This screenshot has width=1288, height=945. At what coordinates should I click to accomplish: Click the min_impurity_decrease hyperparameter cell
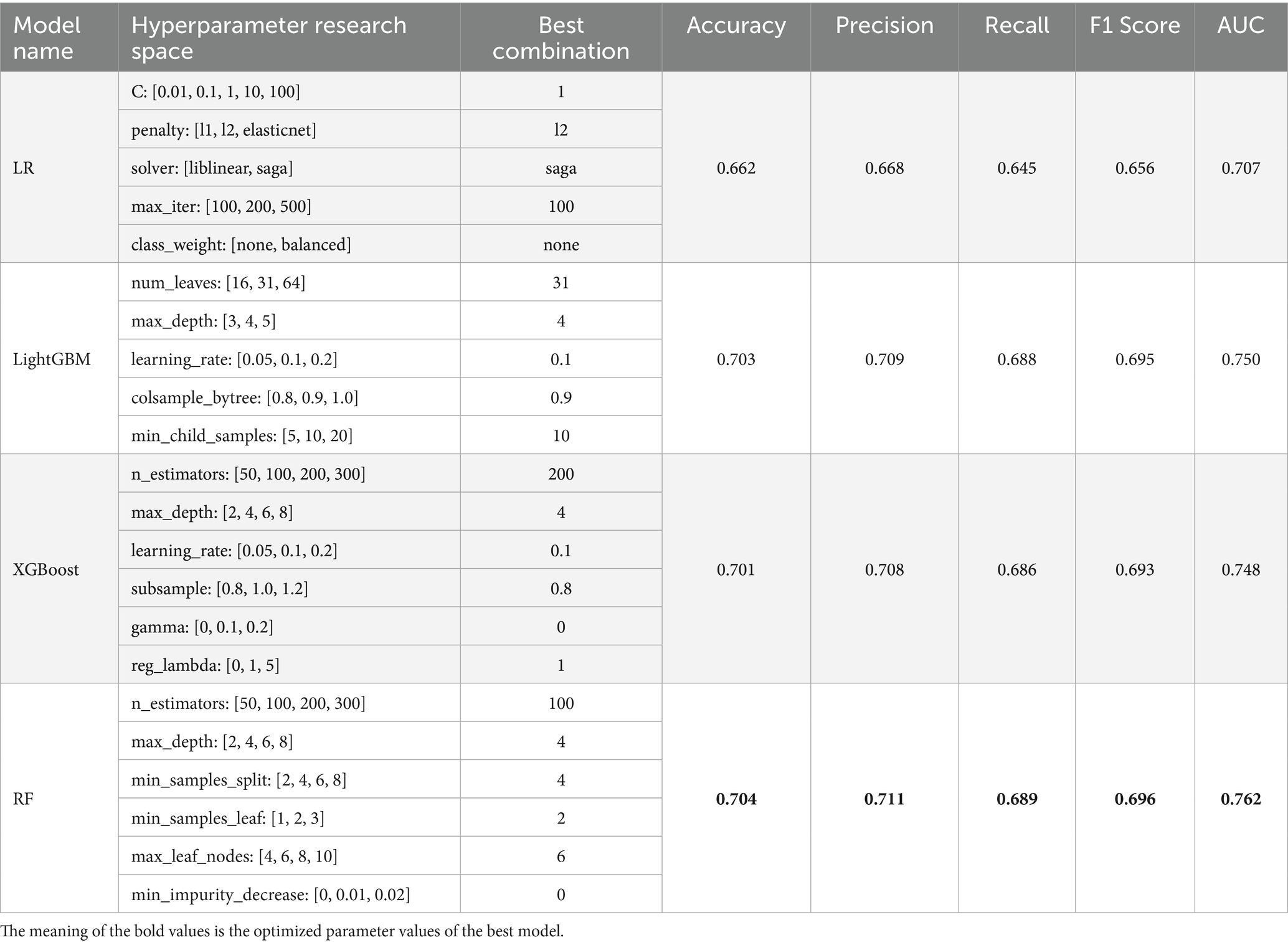(x=270, y=895)
